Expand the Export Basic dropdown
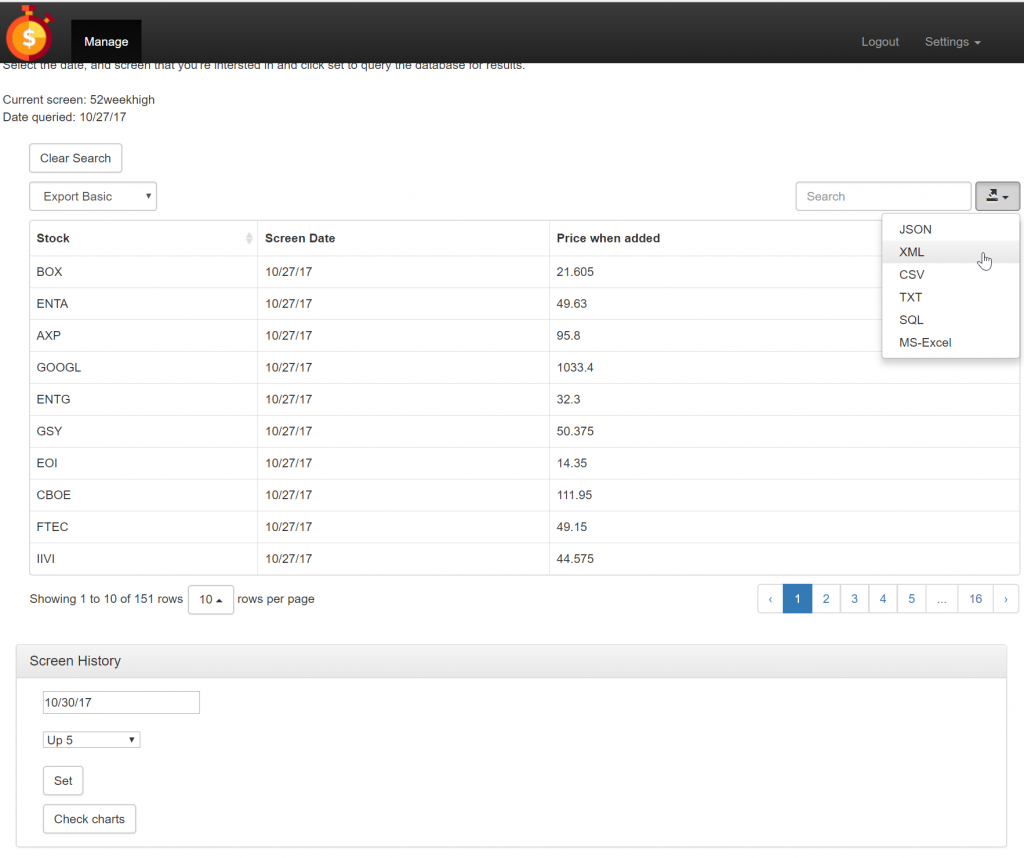 point(93,197)
